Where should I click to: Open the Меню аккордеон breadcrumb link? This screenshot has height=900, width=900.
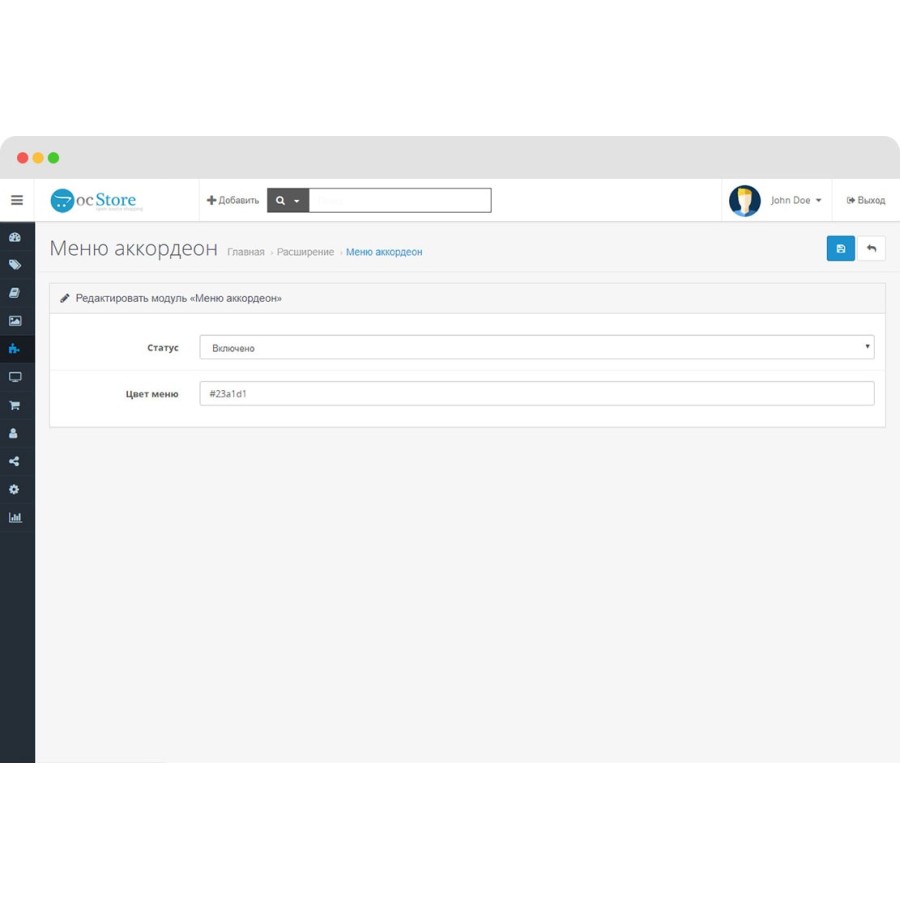(384, 251)
